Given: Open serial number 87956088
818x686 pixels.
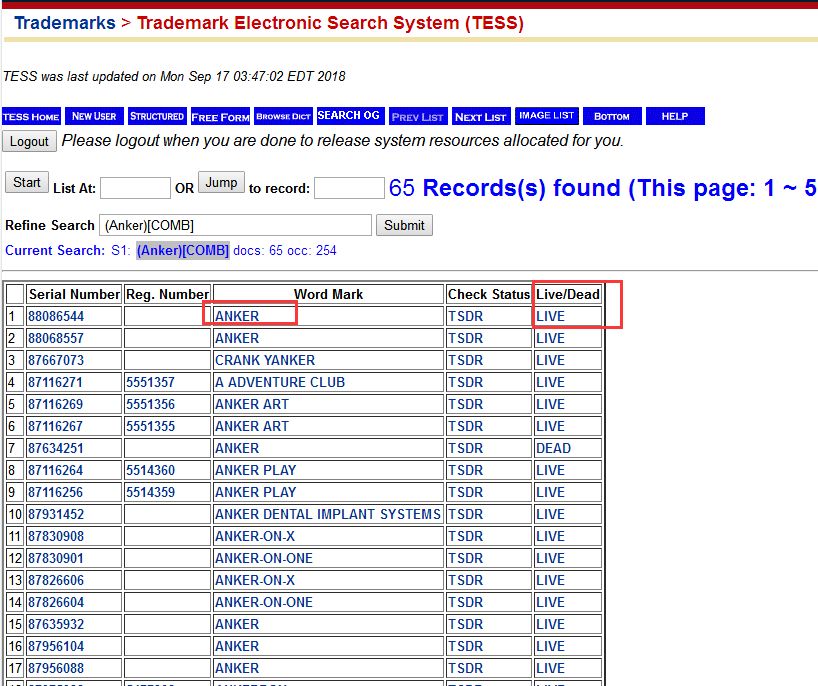Looking at the screenshot, I should tap(56, 668).
